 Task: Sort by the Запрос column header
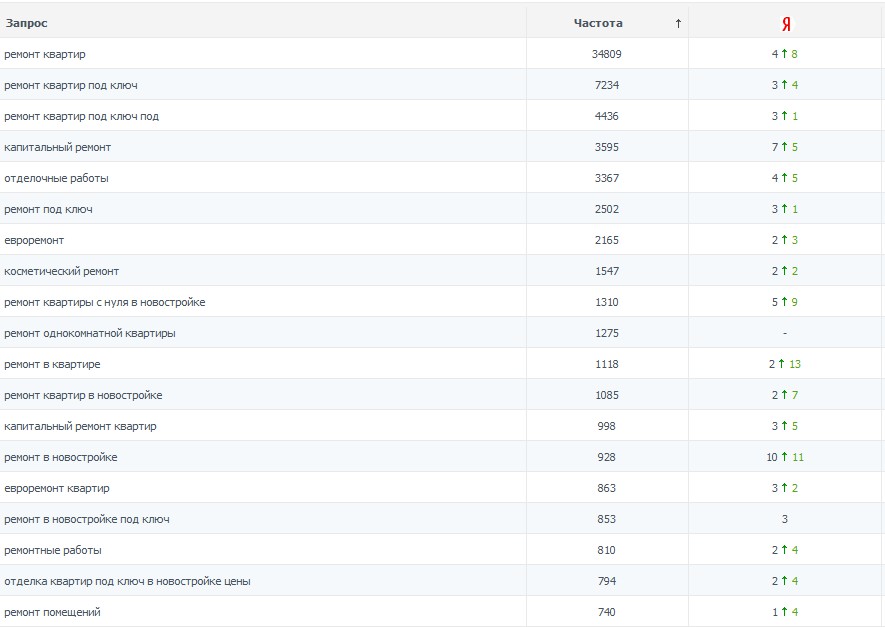coord(27,23)
